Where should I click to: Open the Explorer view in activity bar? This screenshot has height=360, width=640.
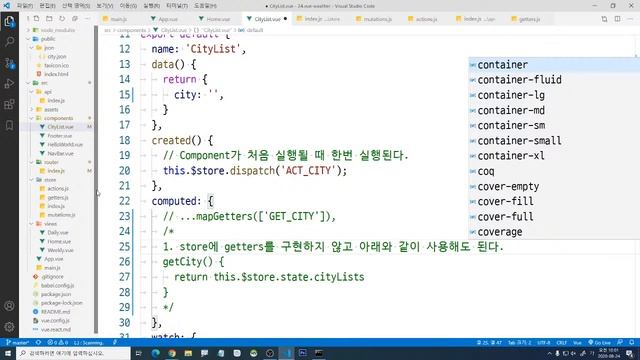[9, 21]
